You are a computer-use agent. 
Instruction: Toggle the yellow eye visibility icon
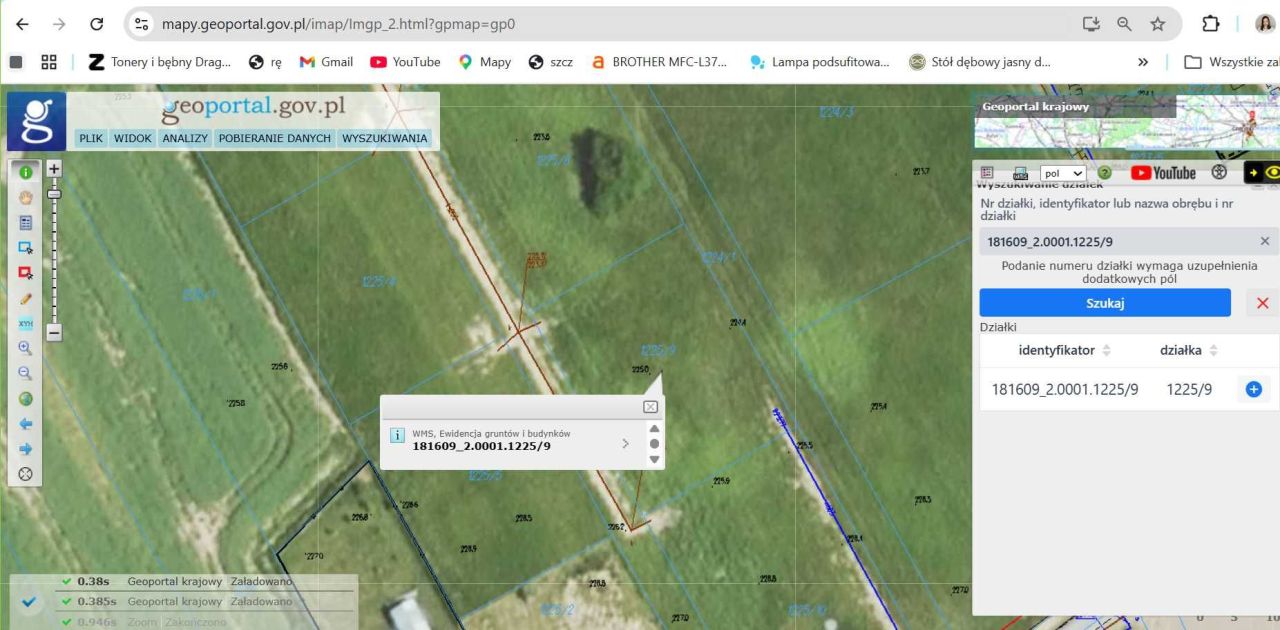coord(1272,173)
